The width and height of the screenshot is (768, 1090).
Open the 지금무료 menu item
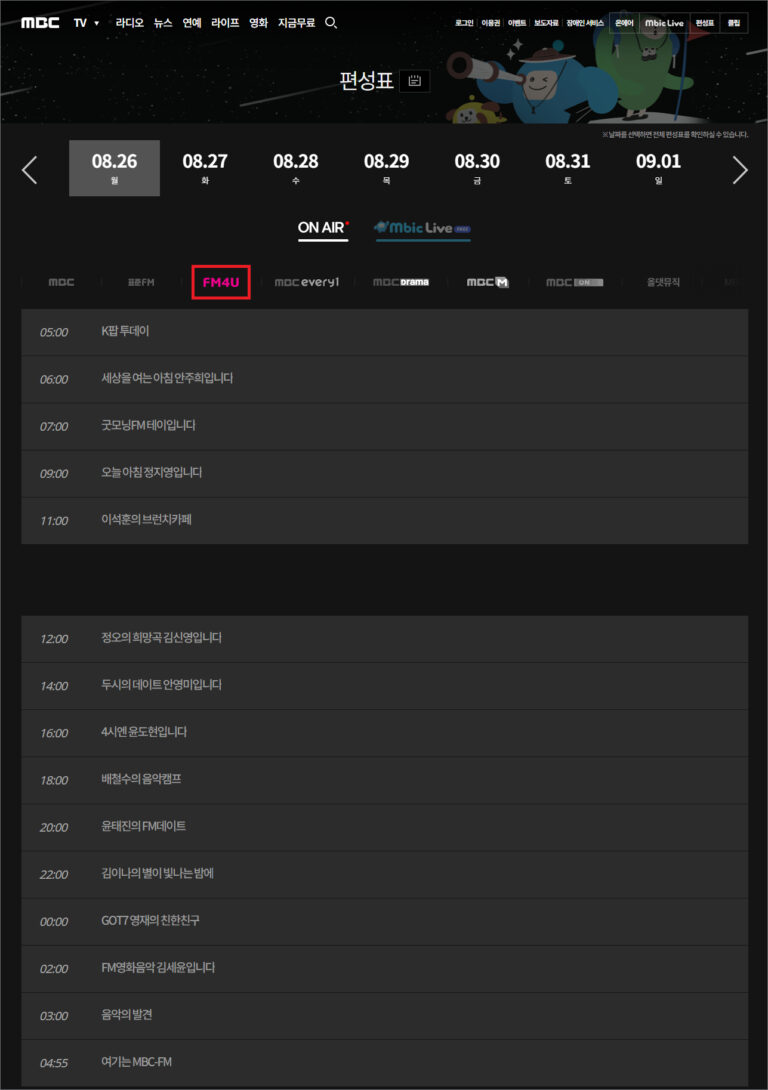(x=296, y=23)
